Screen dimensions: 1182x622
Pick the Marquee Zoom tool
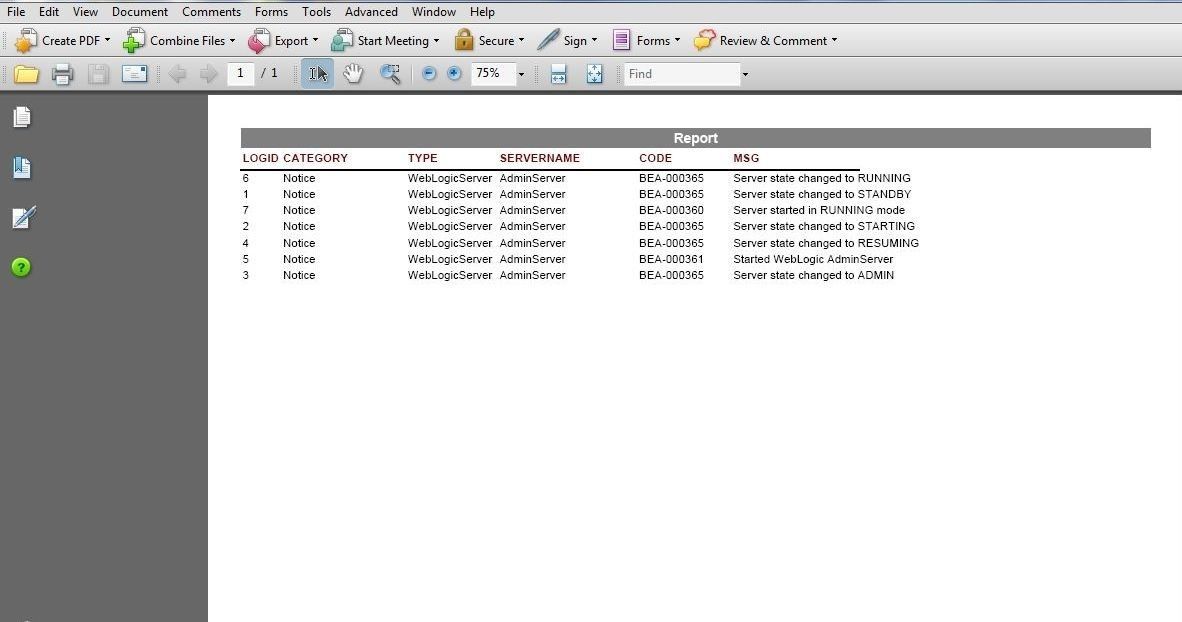390,74
